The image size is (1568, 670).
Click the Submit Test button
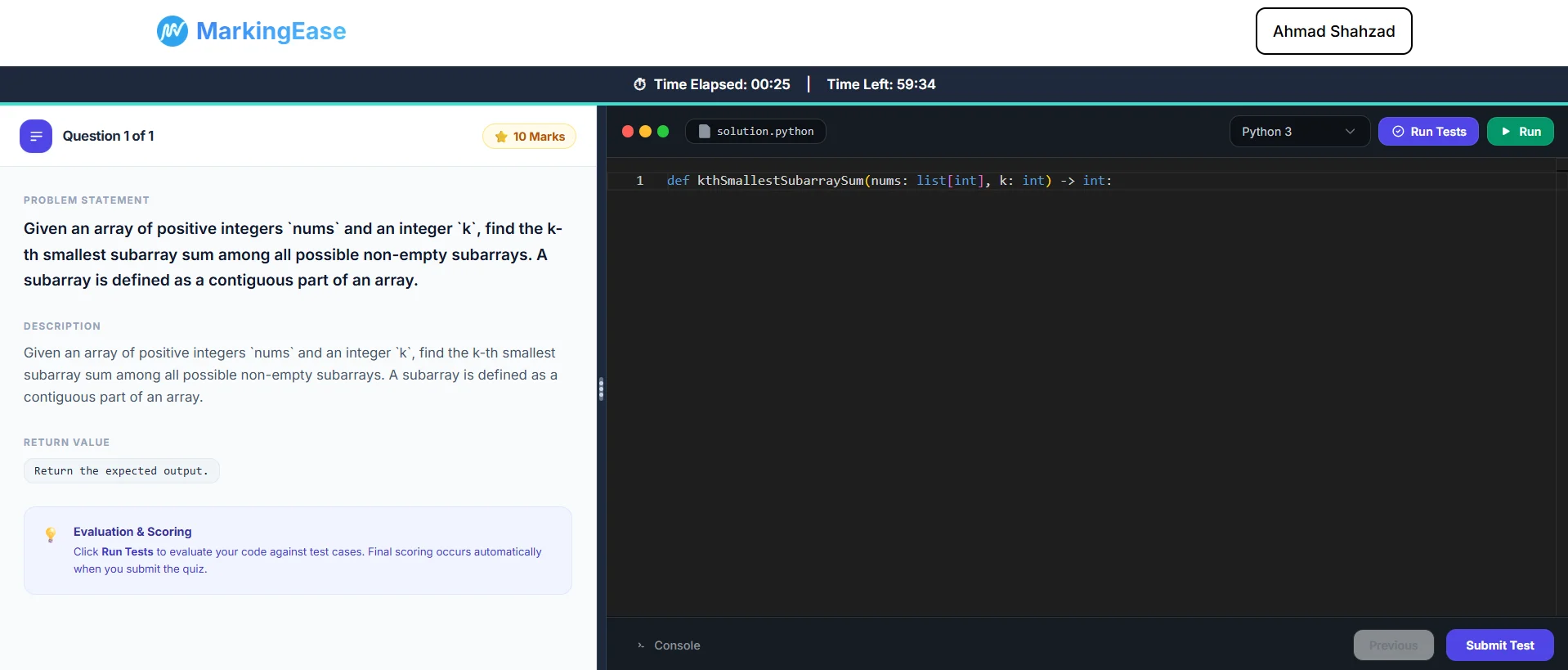point(1499,645)
